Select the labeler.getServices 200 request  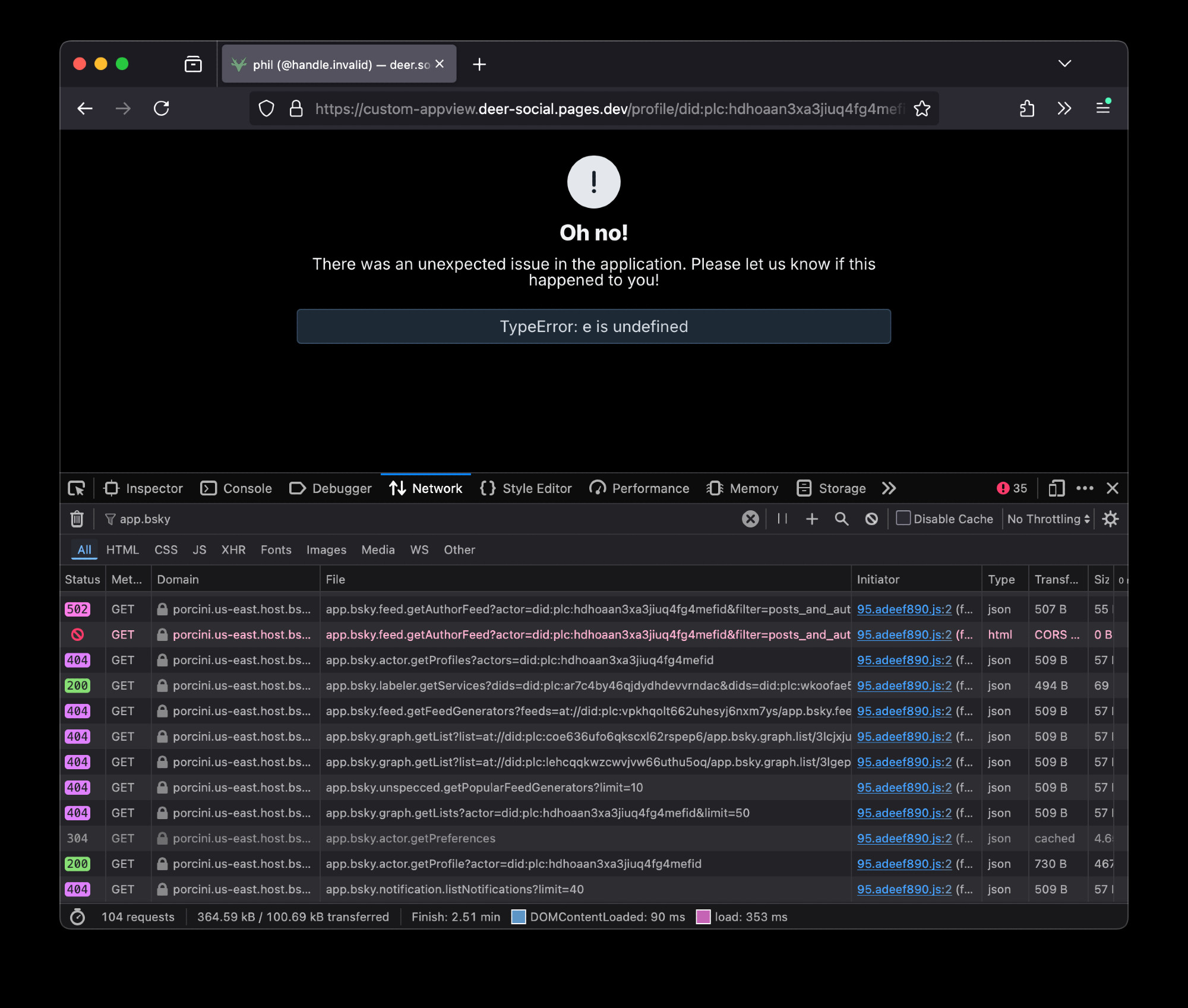(x=594, y=686)
